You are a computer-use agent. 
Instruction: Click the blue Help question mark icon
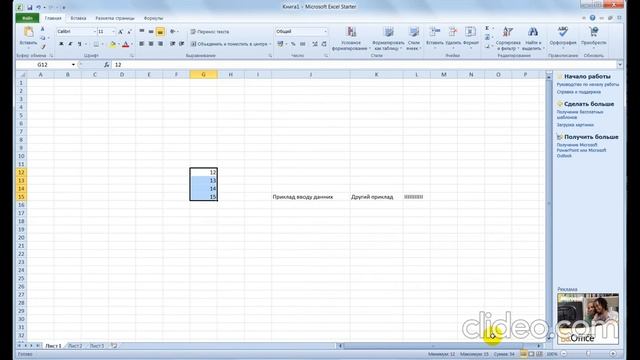tap(592, 18)
